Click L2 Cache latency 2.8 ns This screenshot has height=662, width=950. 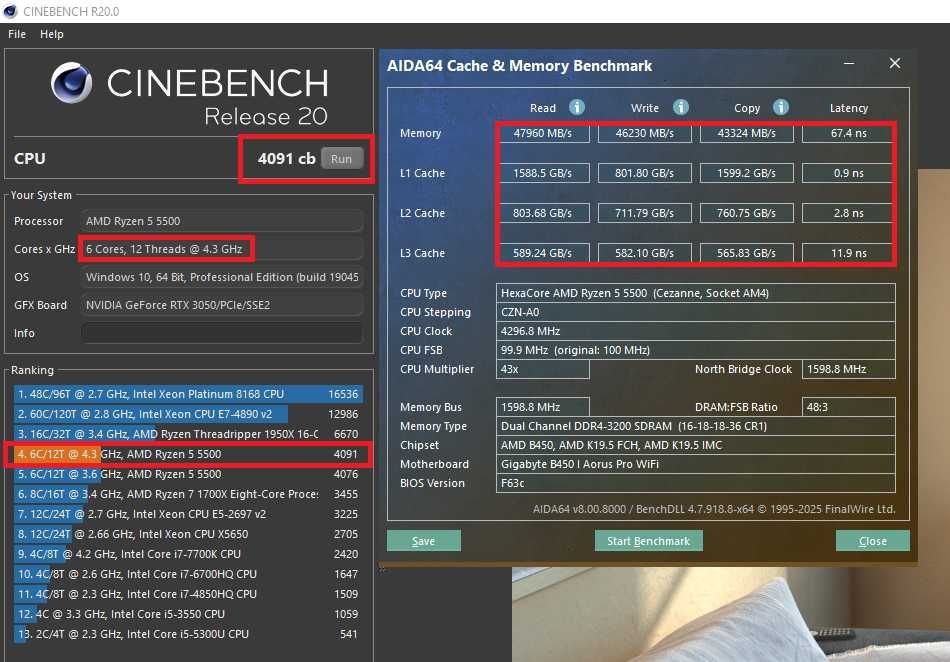tap(848, 213)
